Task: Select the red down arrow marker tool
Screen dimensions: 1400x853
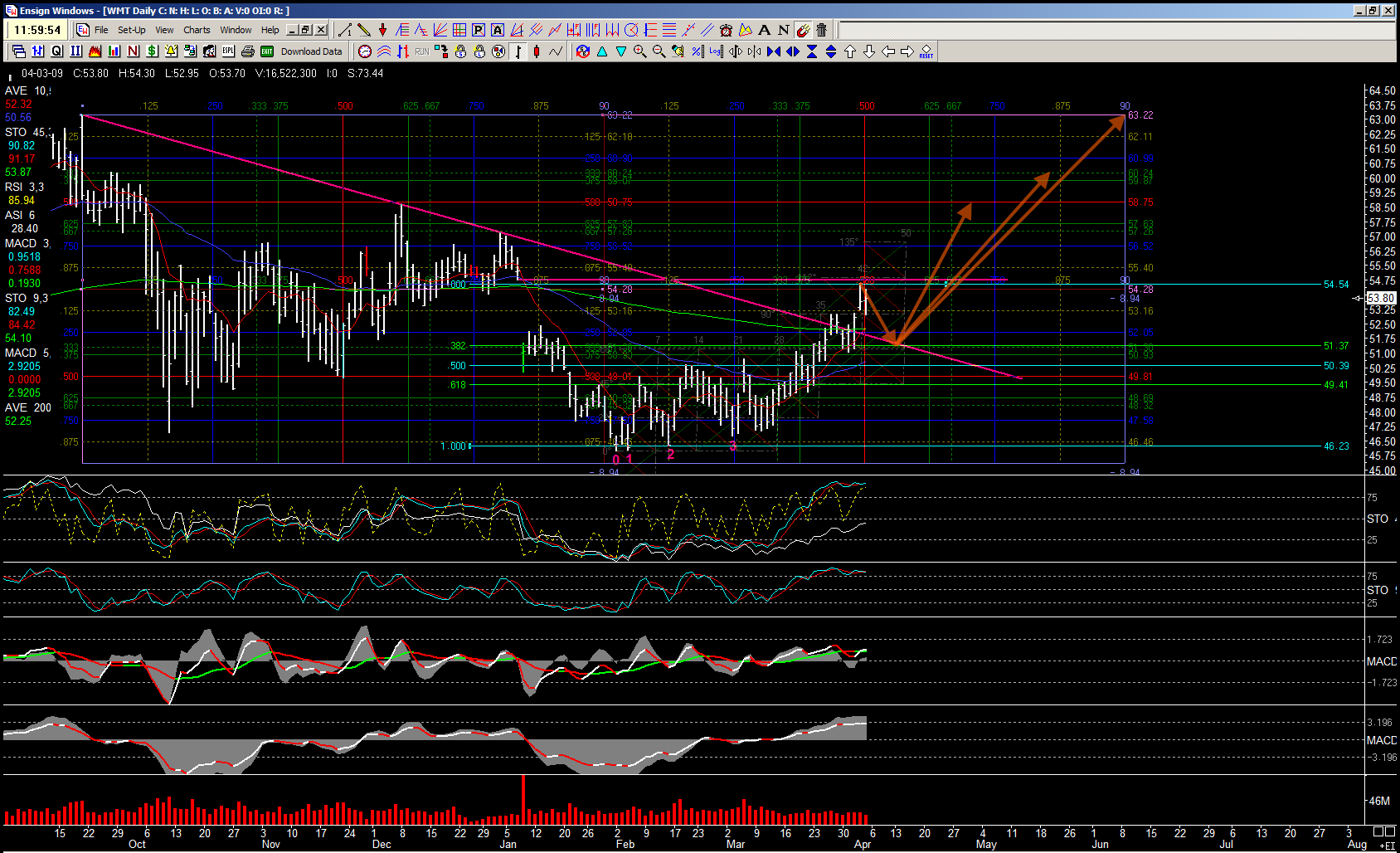Action: 382,30
